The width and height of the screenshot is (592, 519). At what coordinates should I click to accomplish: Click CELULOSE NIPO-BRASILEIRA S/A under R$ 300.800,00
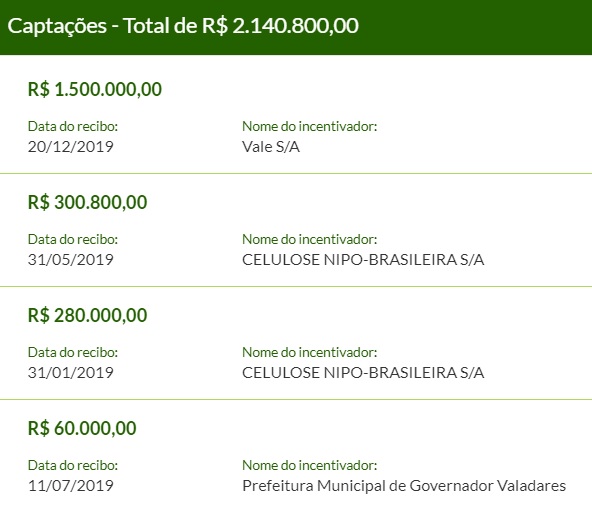(x=363, y=260)
